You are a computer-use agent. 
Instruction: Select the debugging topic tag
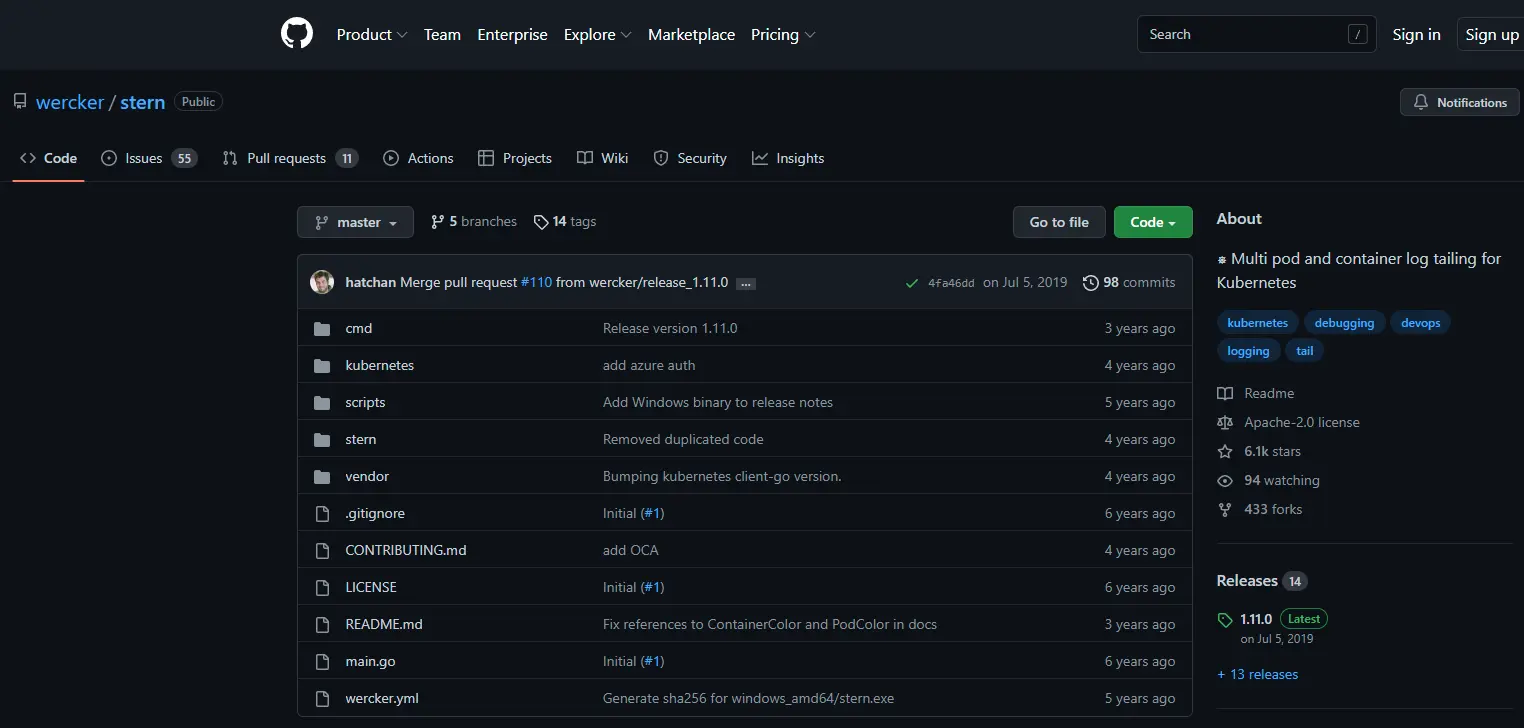coord(1344,323)
